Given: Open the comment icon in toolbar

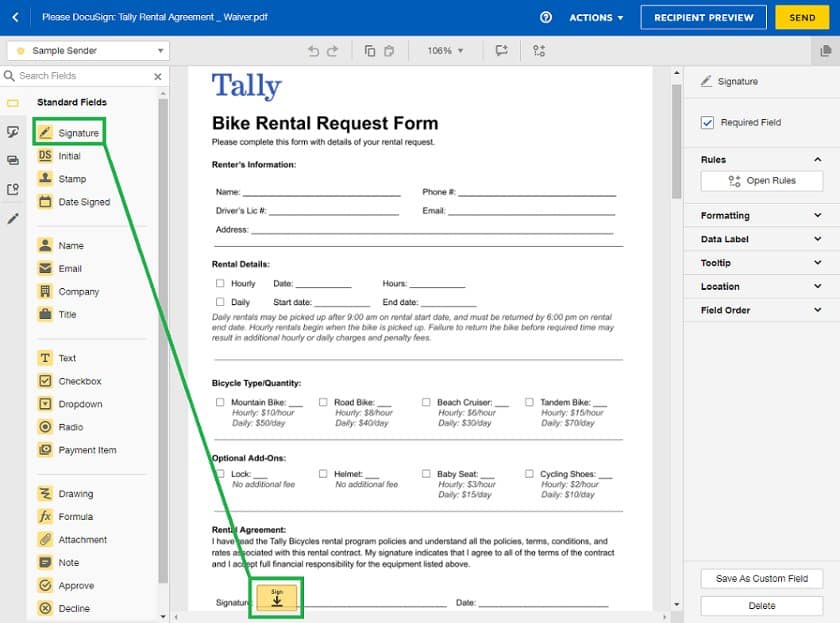Looking at the screenshot, I should 501,51.
